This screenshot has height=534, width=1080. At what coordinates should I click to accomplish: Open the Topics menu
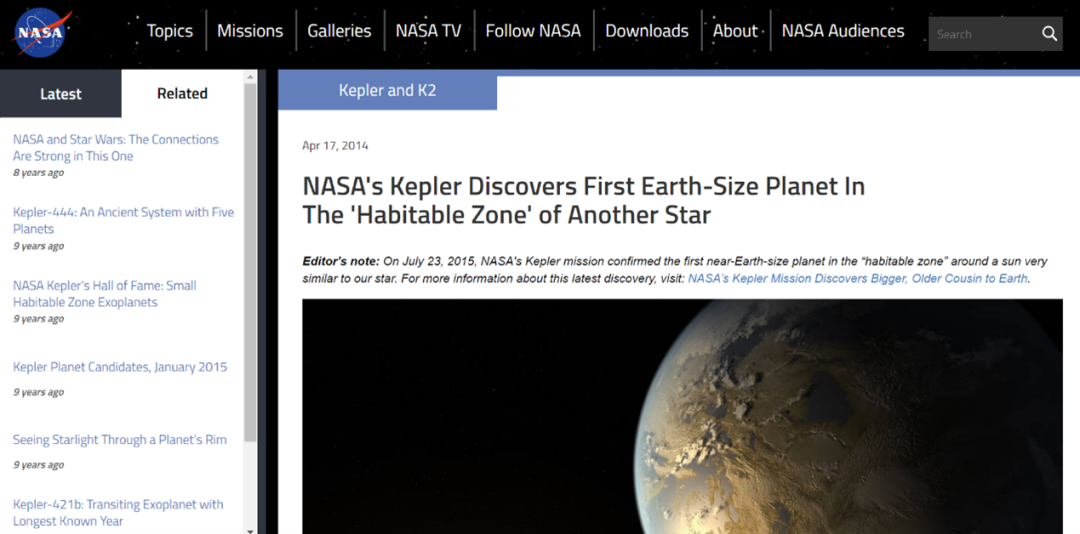(169, 31)
